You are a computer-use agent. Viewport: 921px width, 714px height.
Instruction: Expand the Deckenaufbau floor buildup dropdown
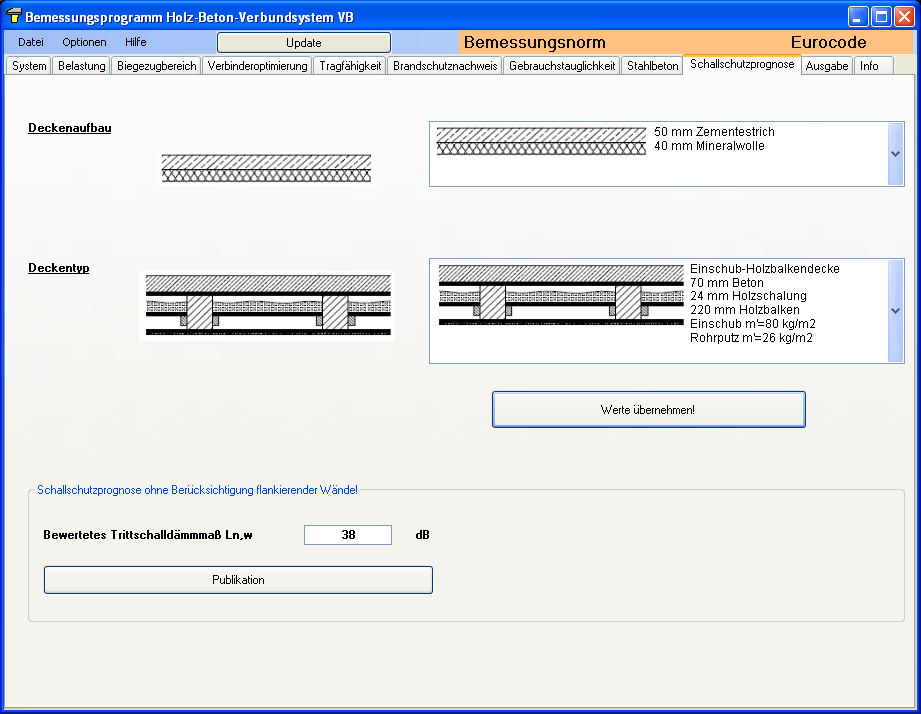[895, 154]
